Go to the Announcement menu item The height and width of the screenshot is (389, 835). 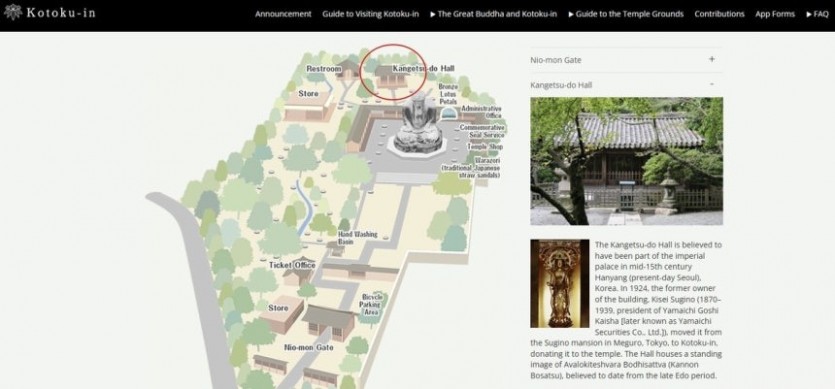(x=283, y=14)
